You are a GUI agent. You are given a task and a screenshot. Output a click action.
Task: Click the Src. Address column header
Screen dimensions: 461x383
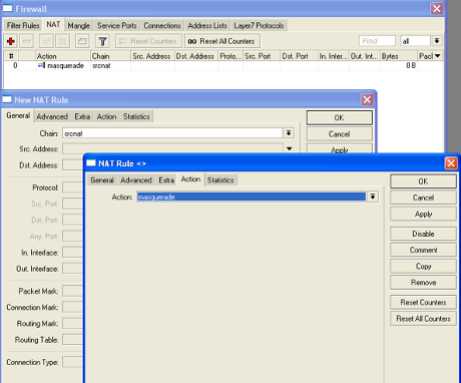coord(152,56)
